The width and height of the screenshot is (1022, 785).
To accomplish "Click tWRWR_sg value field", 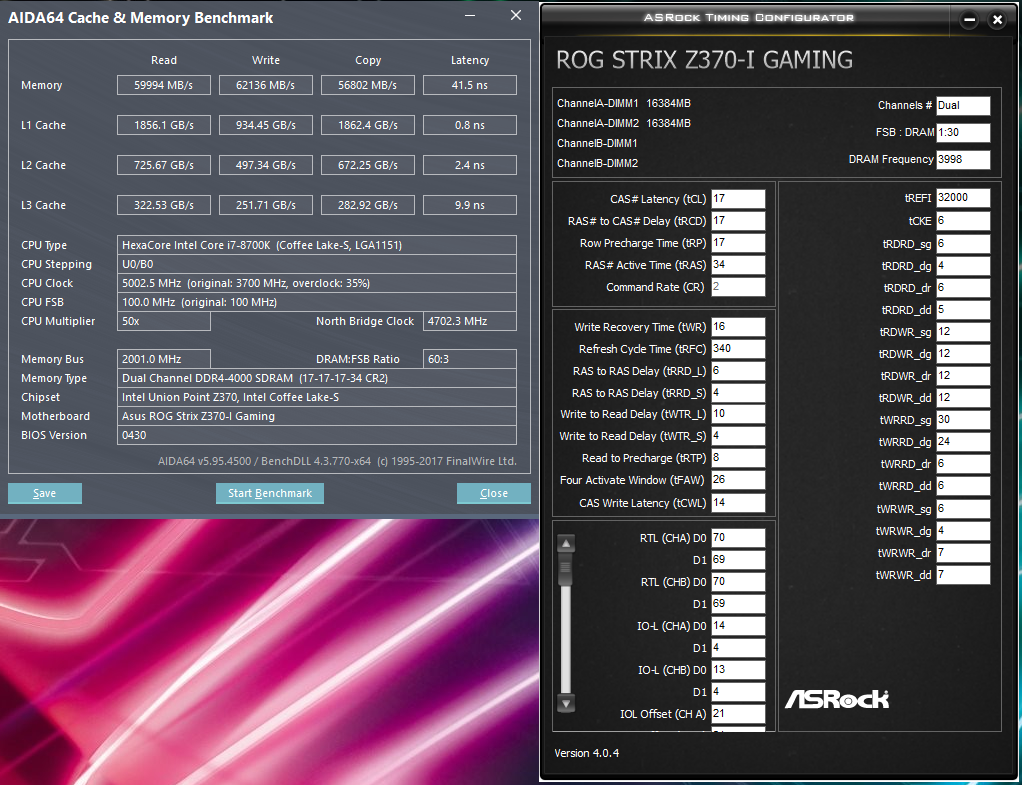I will pos(963,509).
